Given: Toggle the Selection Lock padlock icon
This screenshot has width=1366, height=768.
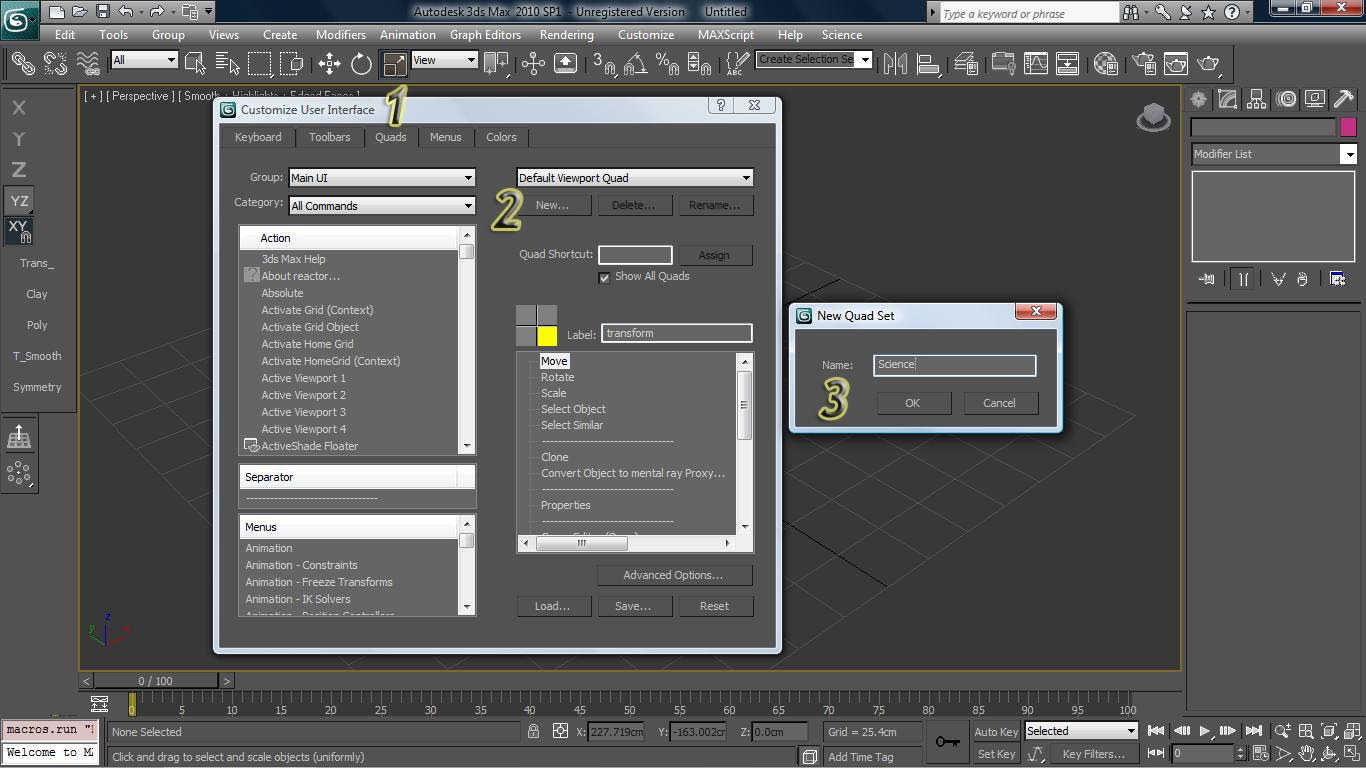Looking at the screenshot, I should (x=534, y=731).
